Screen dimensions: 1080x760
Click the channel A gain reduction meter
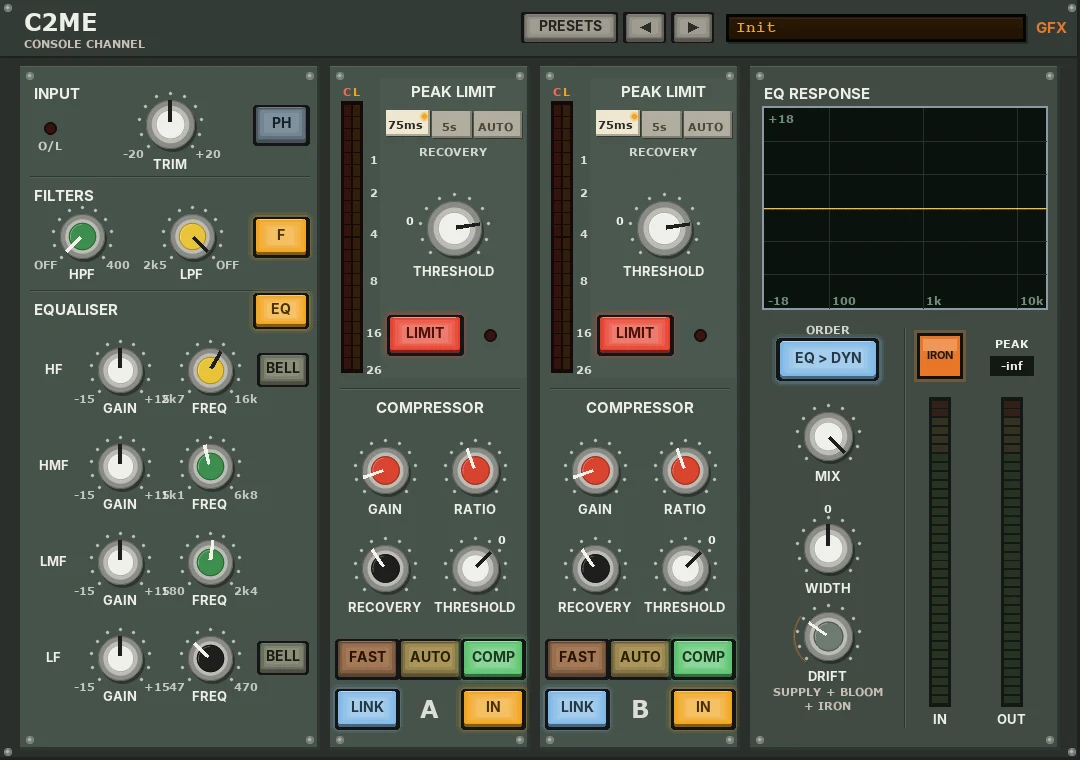coord(352,237)
